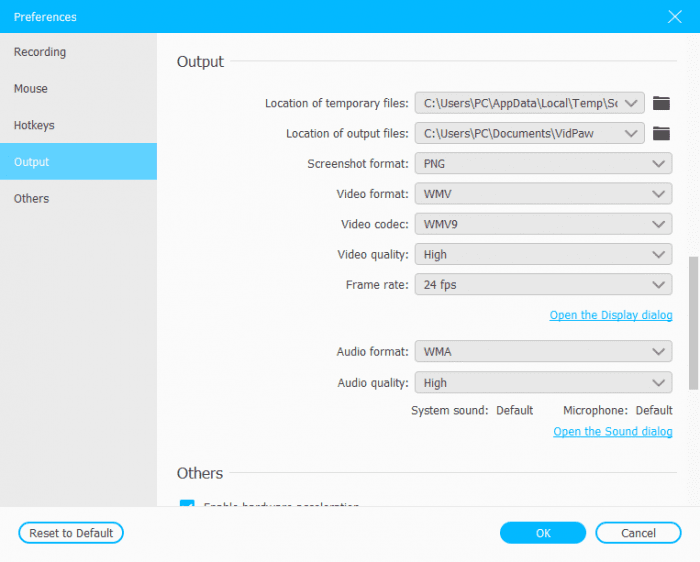Screen dimensions: 700x562
Task: Switch to the Recording section
Action: 78,52
